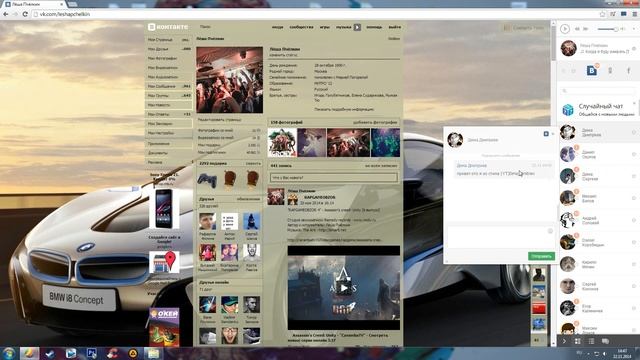
Task: Switch sidebar to grid view icon
Action: (x=578, y=341)
